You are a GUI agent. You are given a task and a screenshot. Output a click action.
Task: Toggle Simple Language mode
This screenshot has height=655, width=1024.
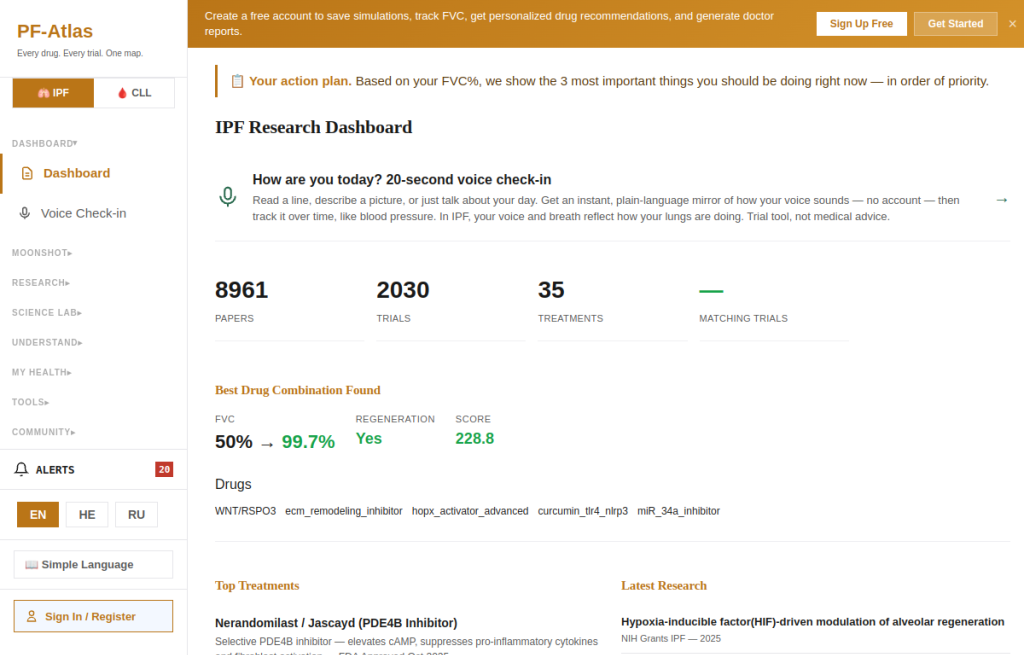[93, 564]
